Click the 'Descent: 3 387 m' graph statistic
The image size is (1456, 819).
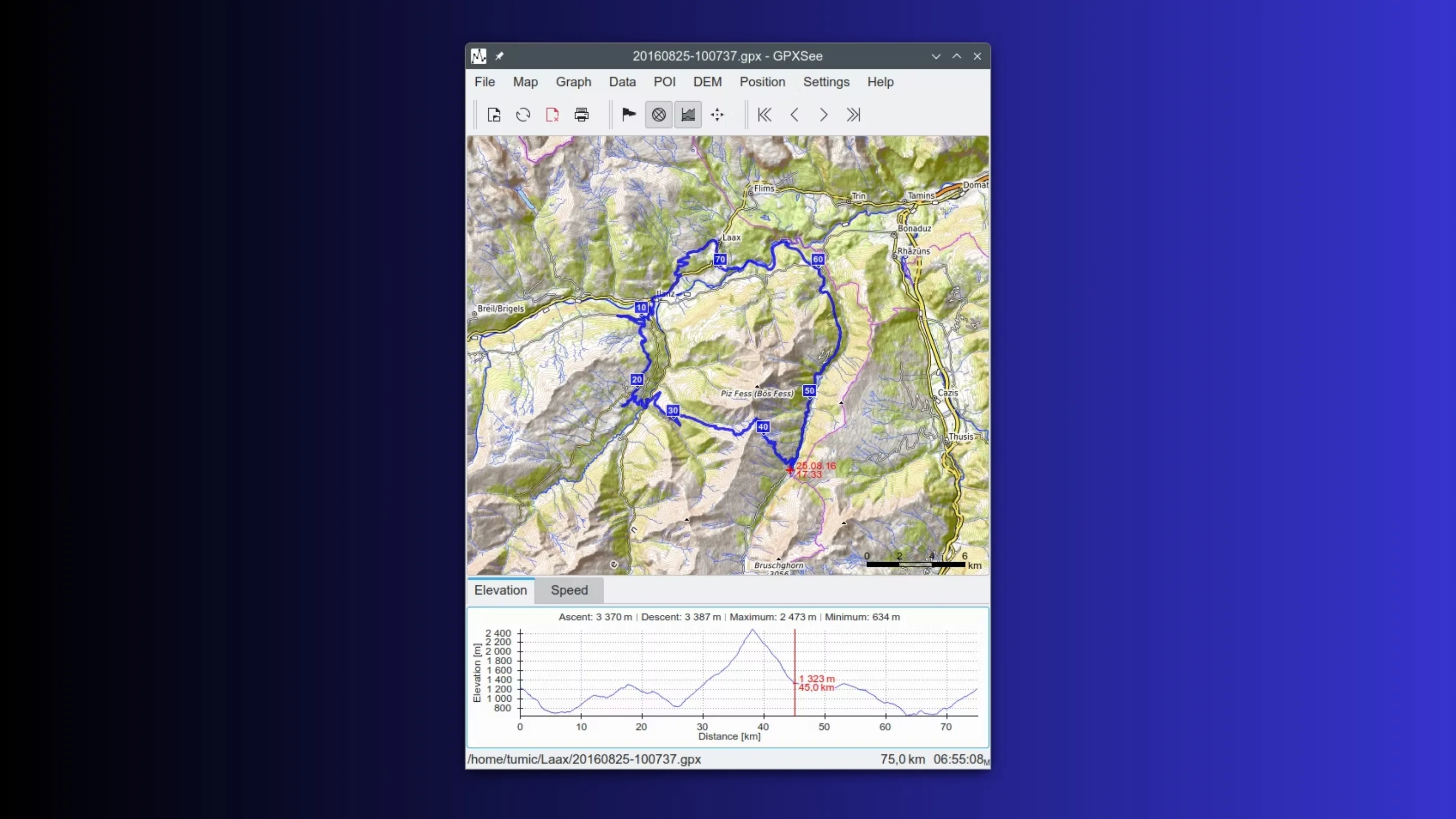681,617
